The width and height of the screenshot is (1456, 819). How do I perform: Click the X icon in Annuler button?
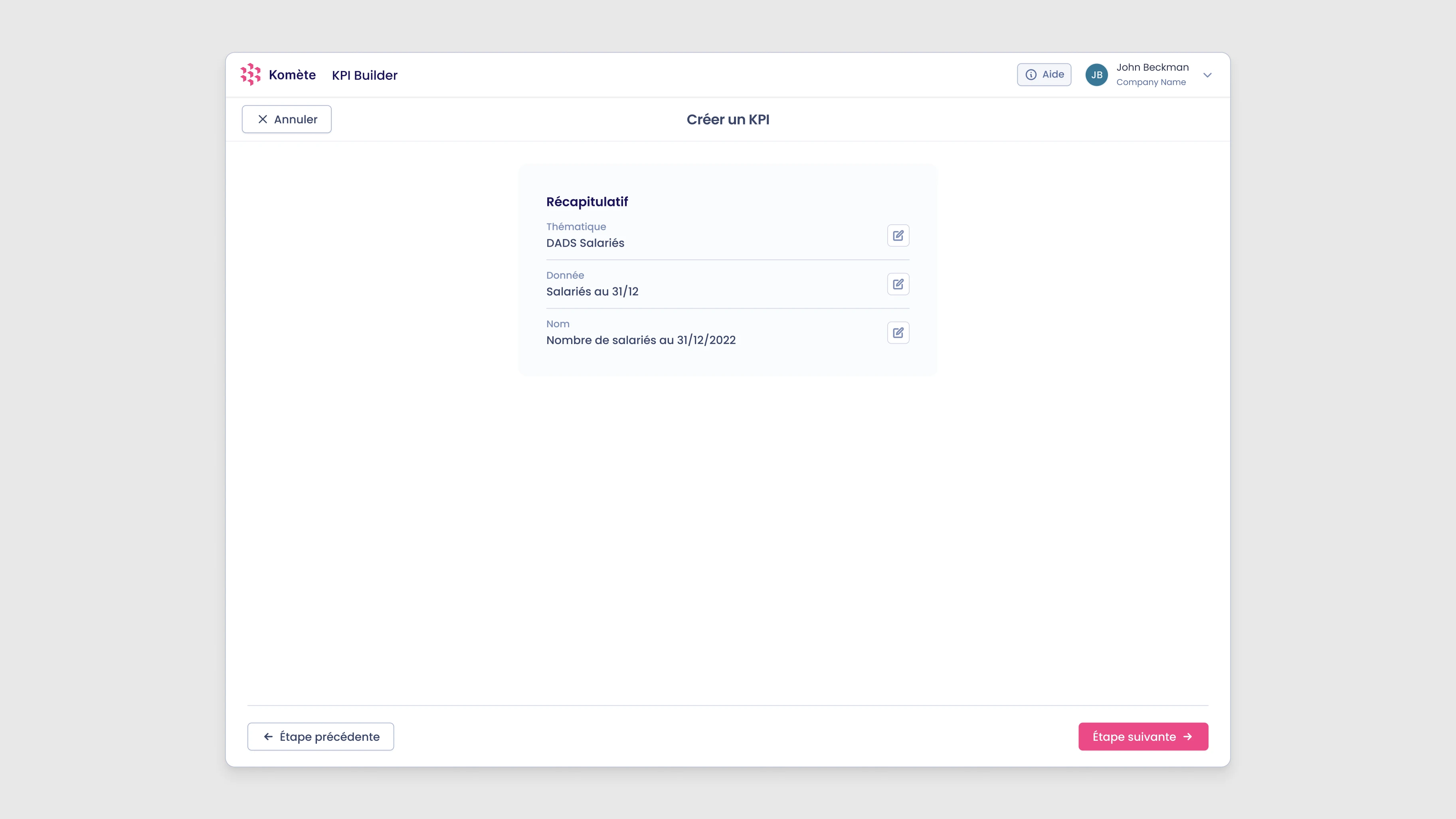pos(262,119)
